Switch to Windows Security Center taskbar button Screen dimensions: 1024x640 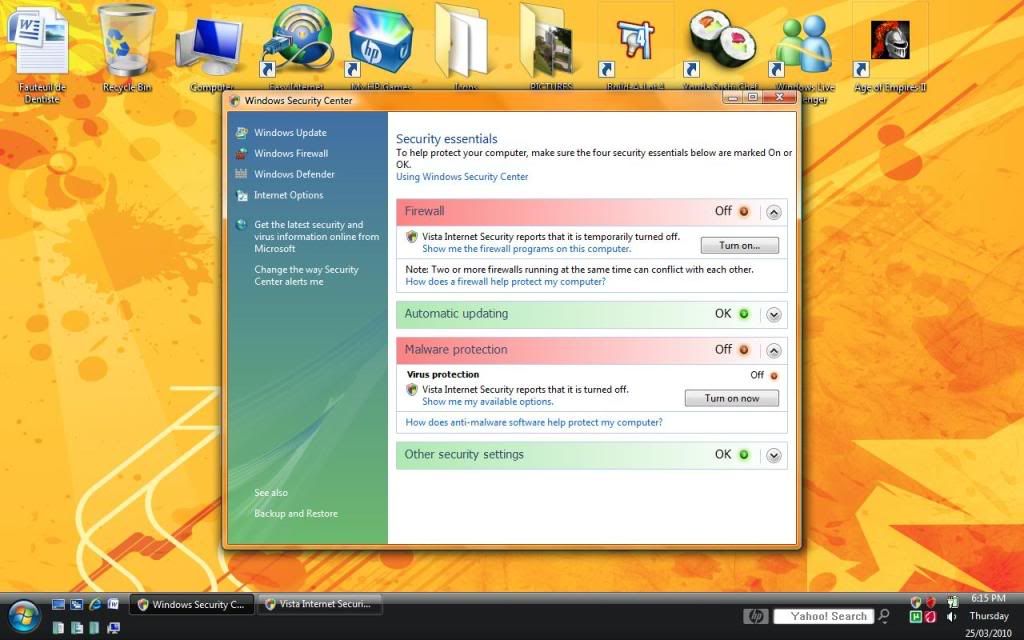191,605
